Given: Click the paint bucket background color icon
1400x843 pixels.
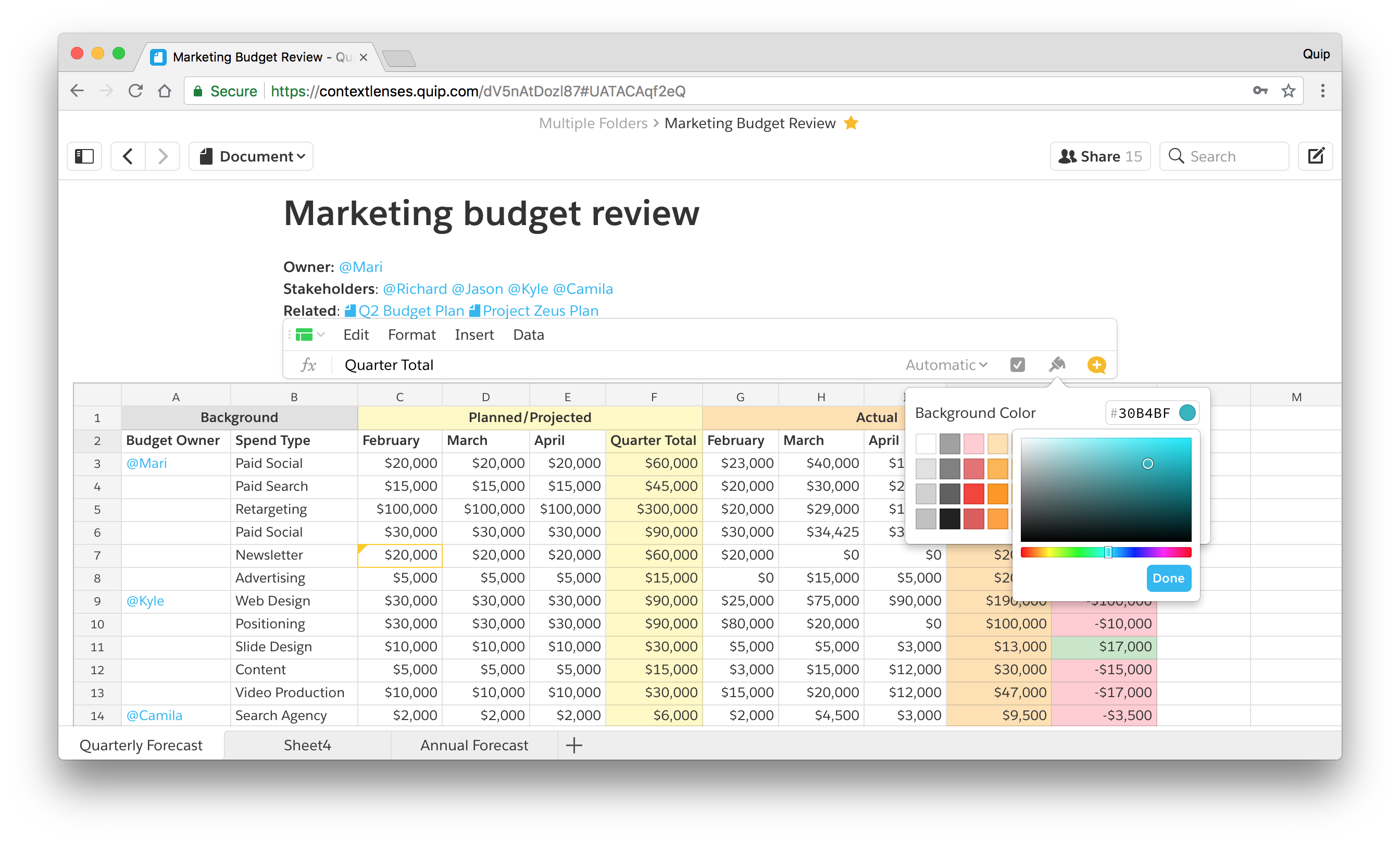Looking at the screenshot, I should (x=1057, y=364).
